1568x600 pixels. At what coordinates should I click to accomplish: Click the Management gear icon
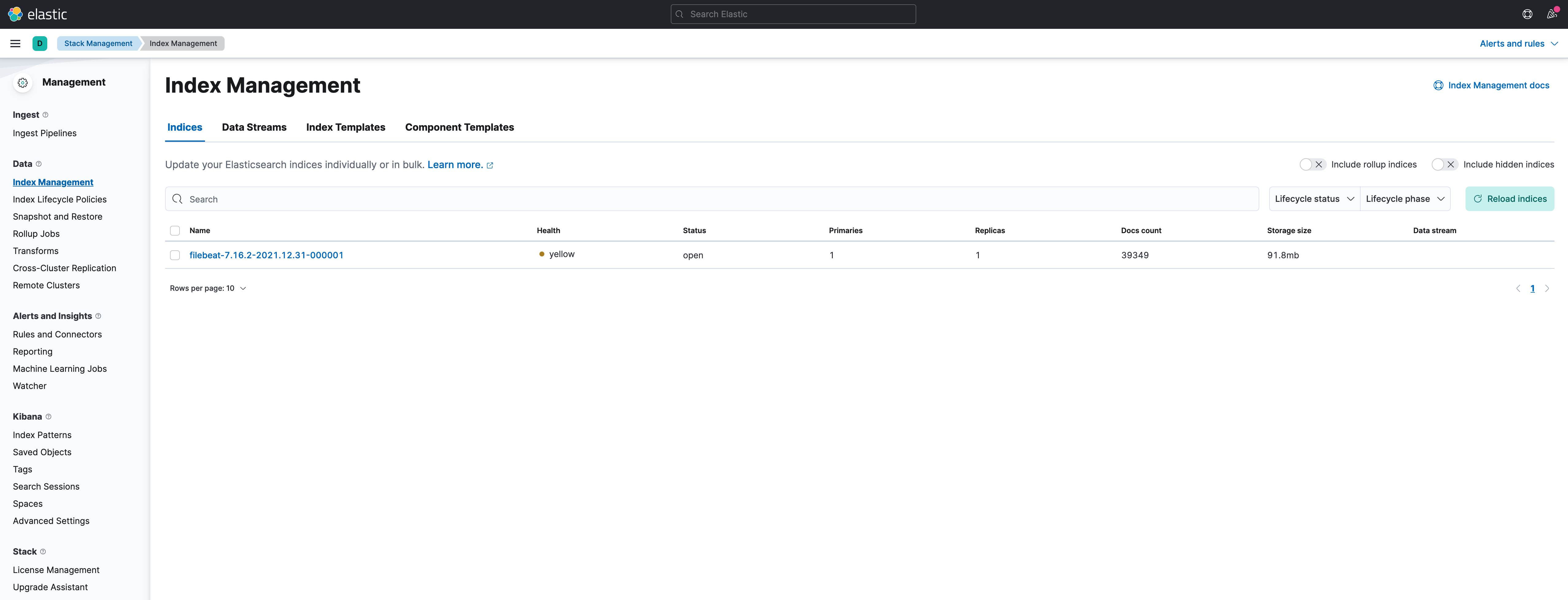(23, 83)
